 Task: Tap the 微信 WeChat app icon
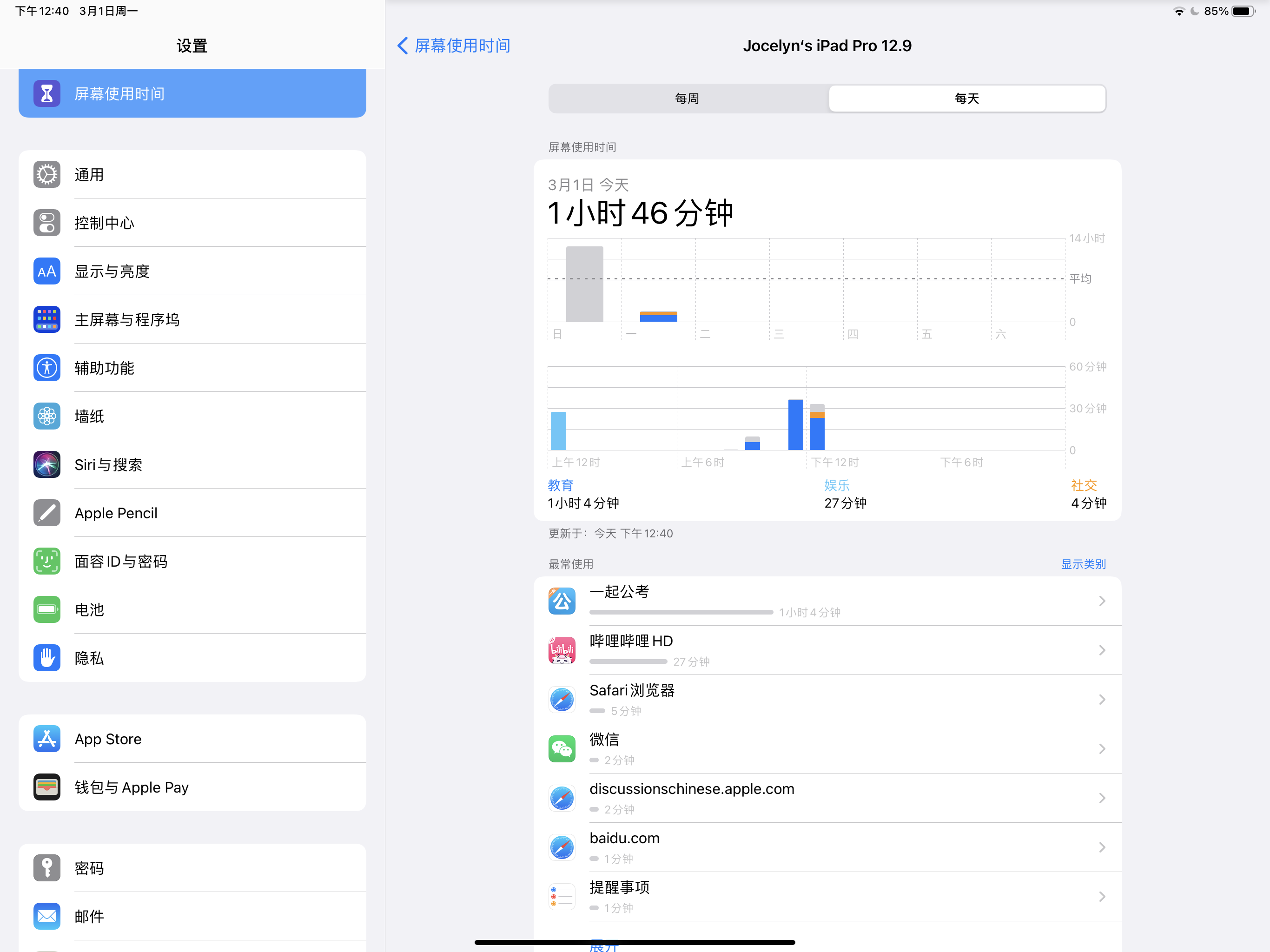coord(562,749)
